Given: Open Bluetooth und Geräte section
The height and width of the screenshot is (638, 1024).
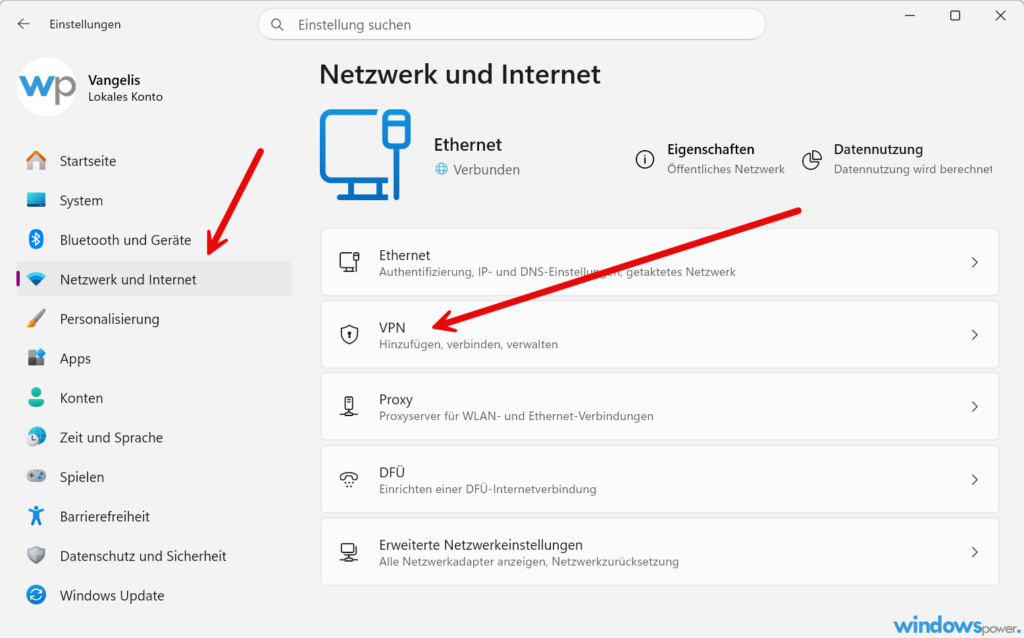Looking at the screenshot, I should coord(154,240).
